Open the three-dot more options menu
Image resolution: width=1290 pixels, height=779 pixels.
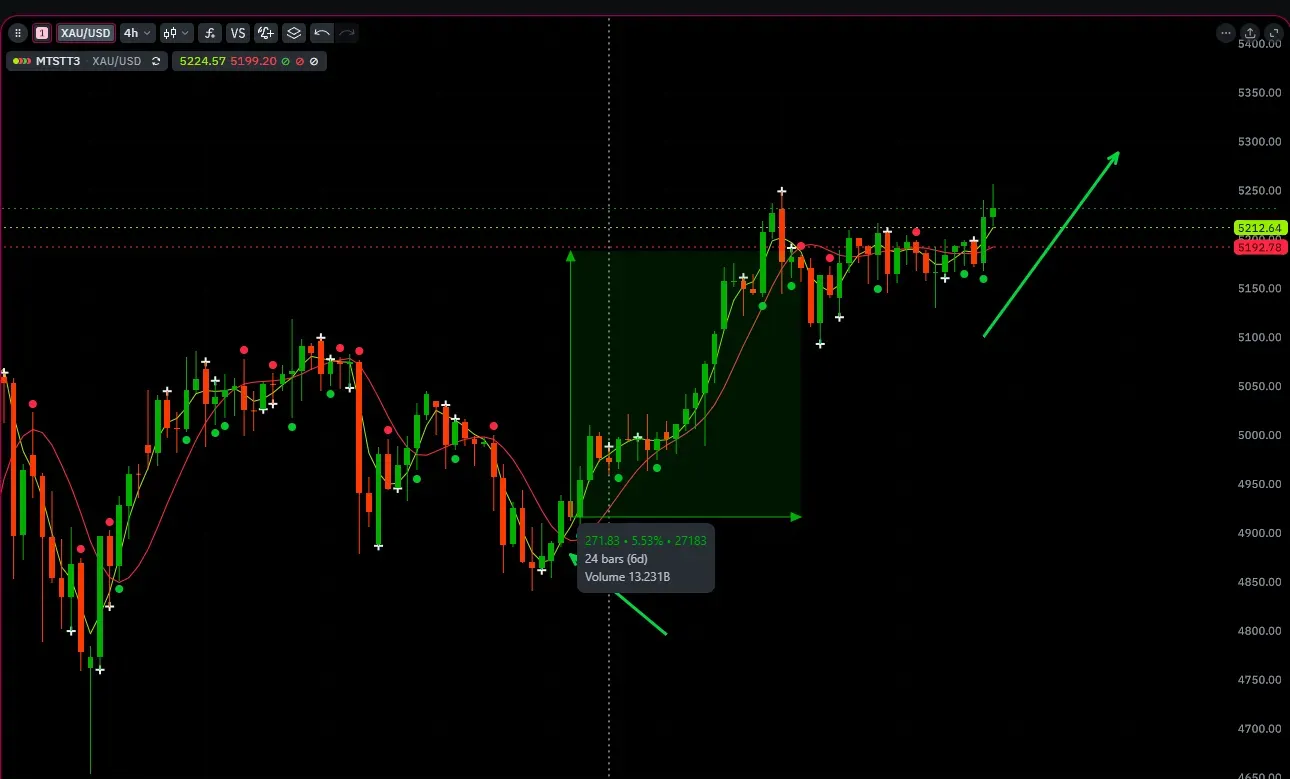[1225, 33]
